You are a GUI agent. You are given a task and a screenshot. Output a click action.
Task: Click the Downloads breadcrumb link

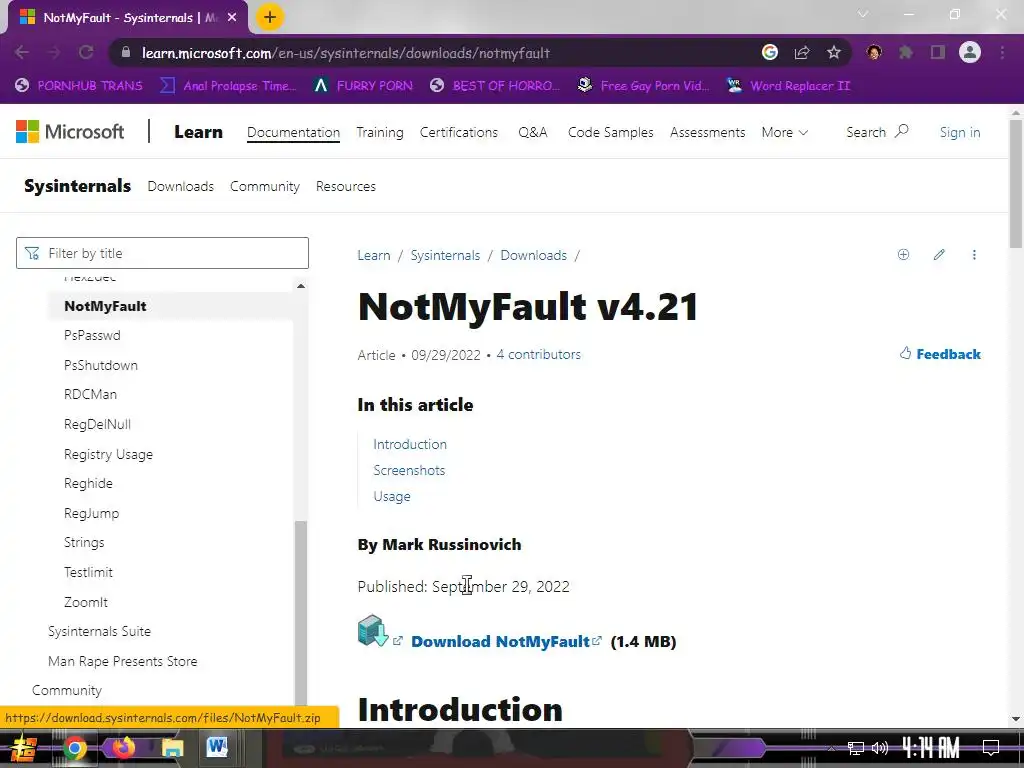[x=534, y=255]
